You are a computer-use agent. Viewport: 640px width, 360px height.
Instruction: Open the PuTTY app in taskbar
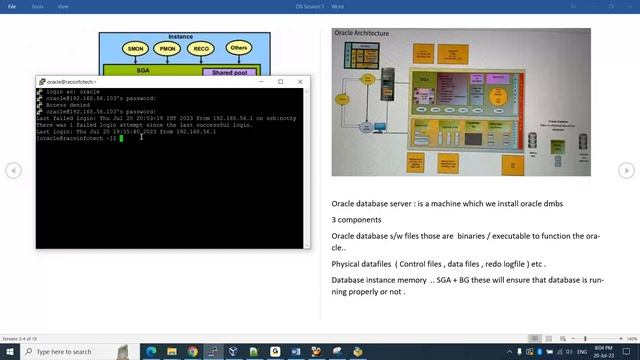click(213, 351)
